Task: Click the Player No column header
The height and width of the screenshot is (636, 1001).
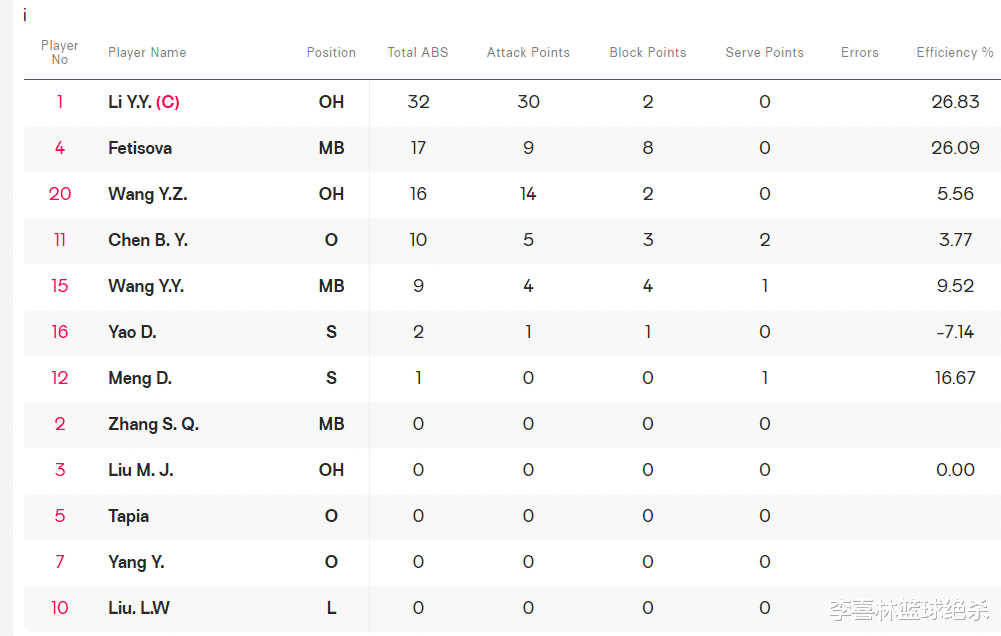Action: [60, 53]
